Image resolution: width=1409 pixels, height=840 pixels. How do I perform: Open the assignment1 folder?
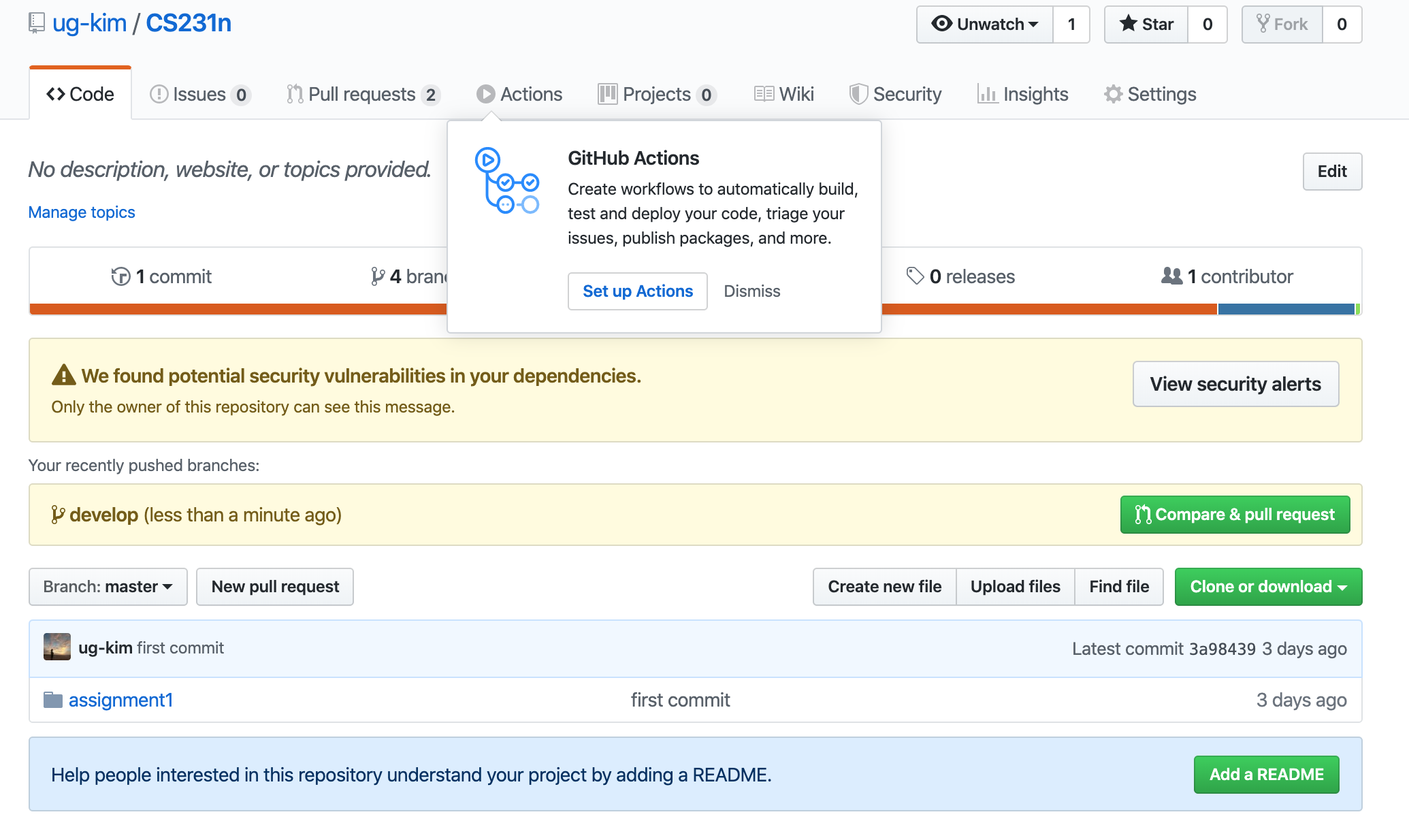point(120,700)
